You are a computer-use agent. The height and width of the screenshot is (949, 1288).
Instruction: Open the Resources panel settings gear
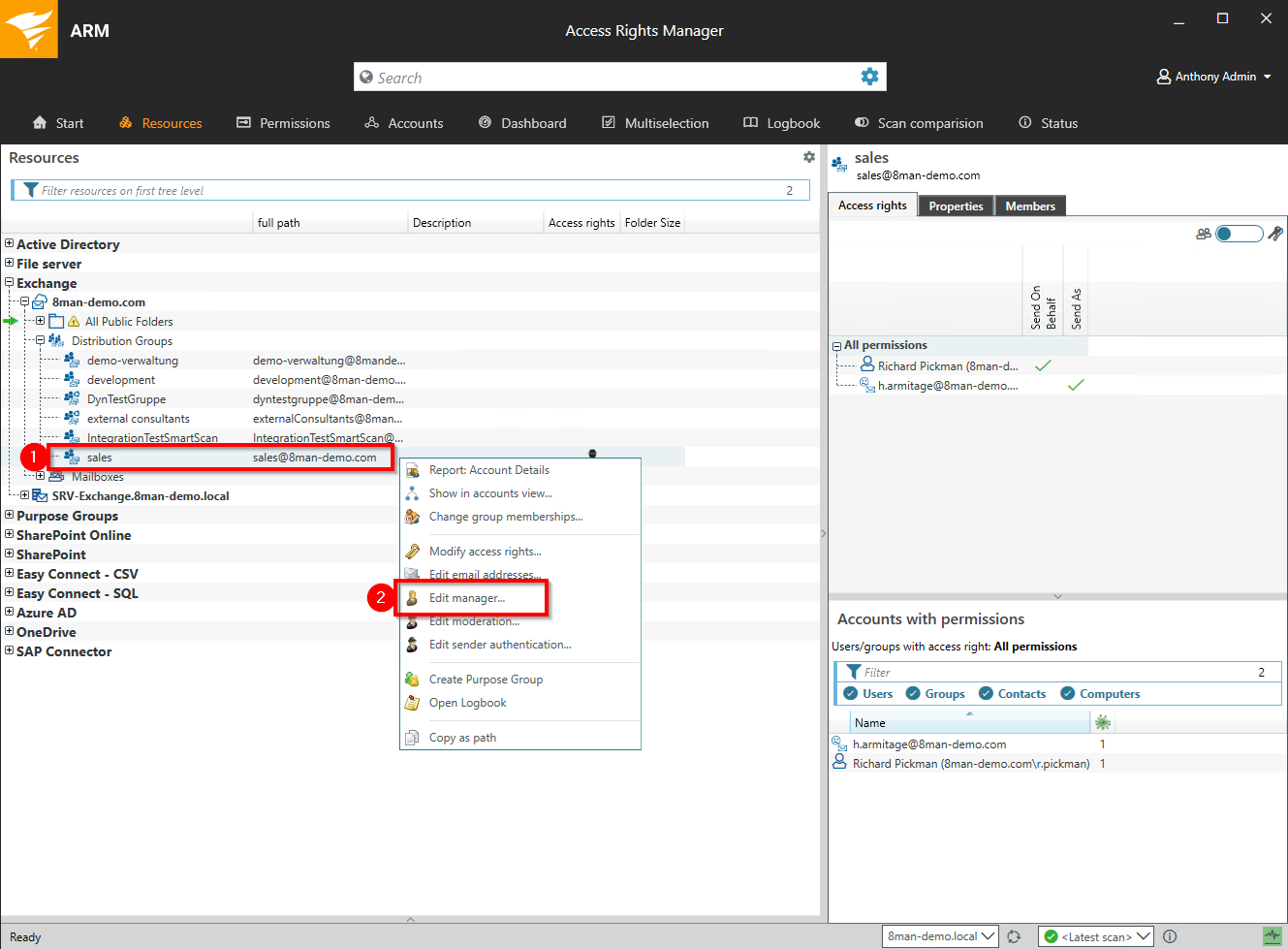(x=809, y=157)
